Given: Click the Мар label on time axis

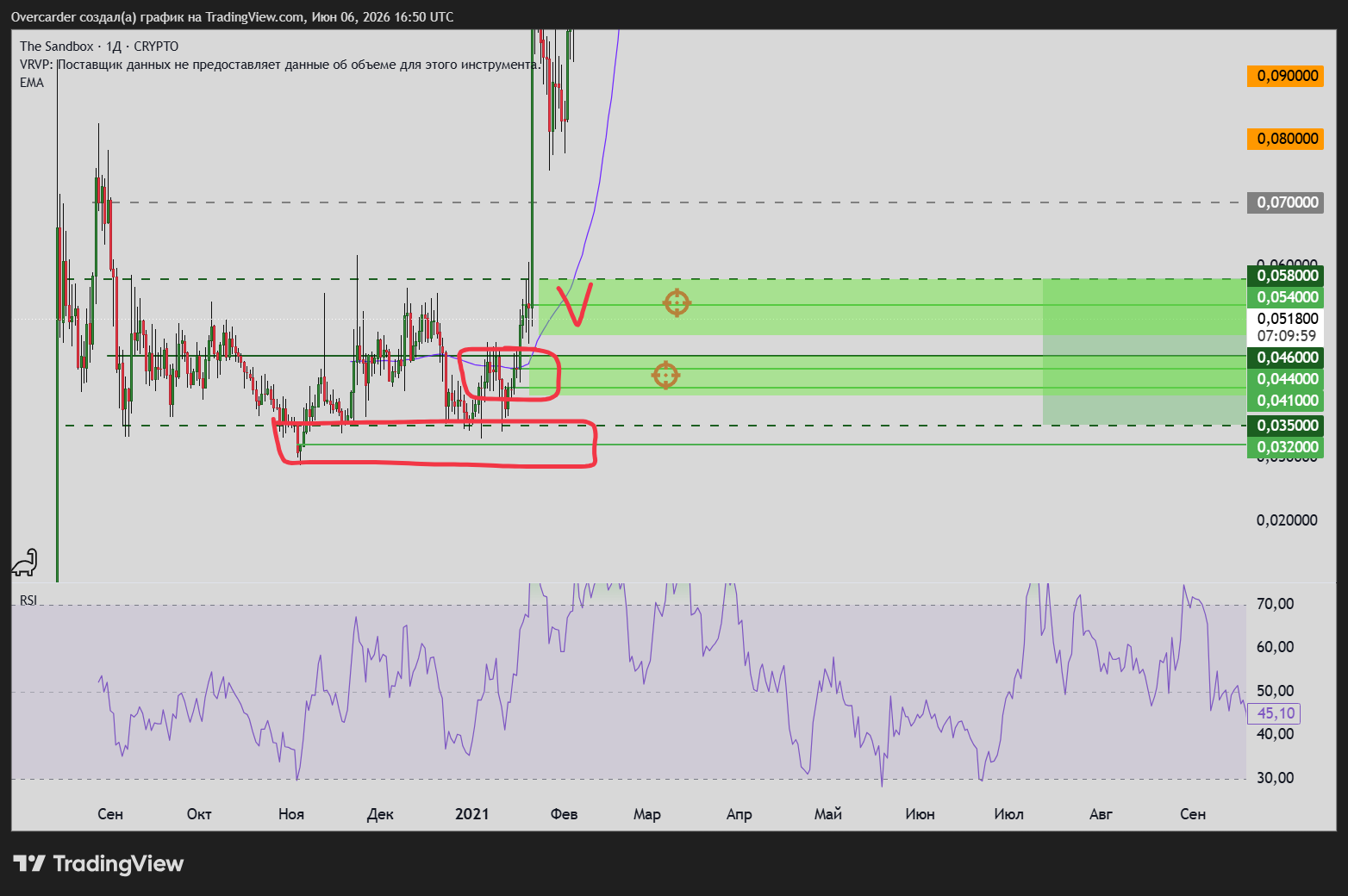Looking at the screenshot, I should pos(647,814).
